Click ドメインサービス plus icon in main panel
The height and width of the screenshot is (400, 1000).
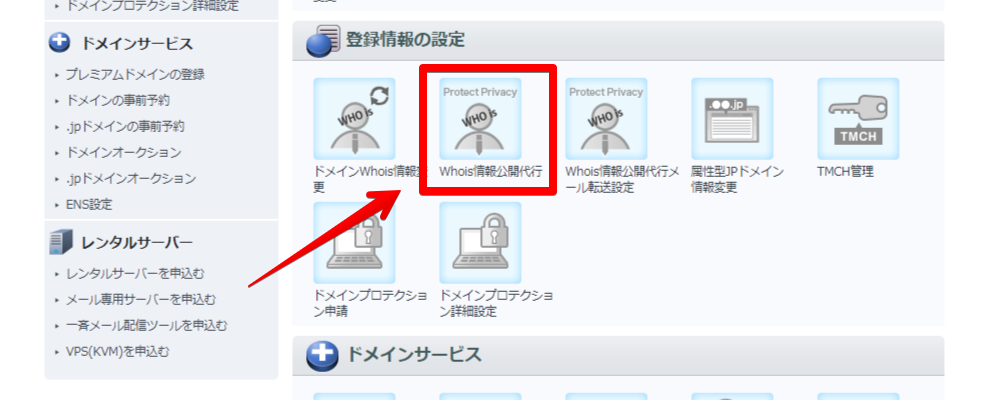(322, 356)
